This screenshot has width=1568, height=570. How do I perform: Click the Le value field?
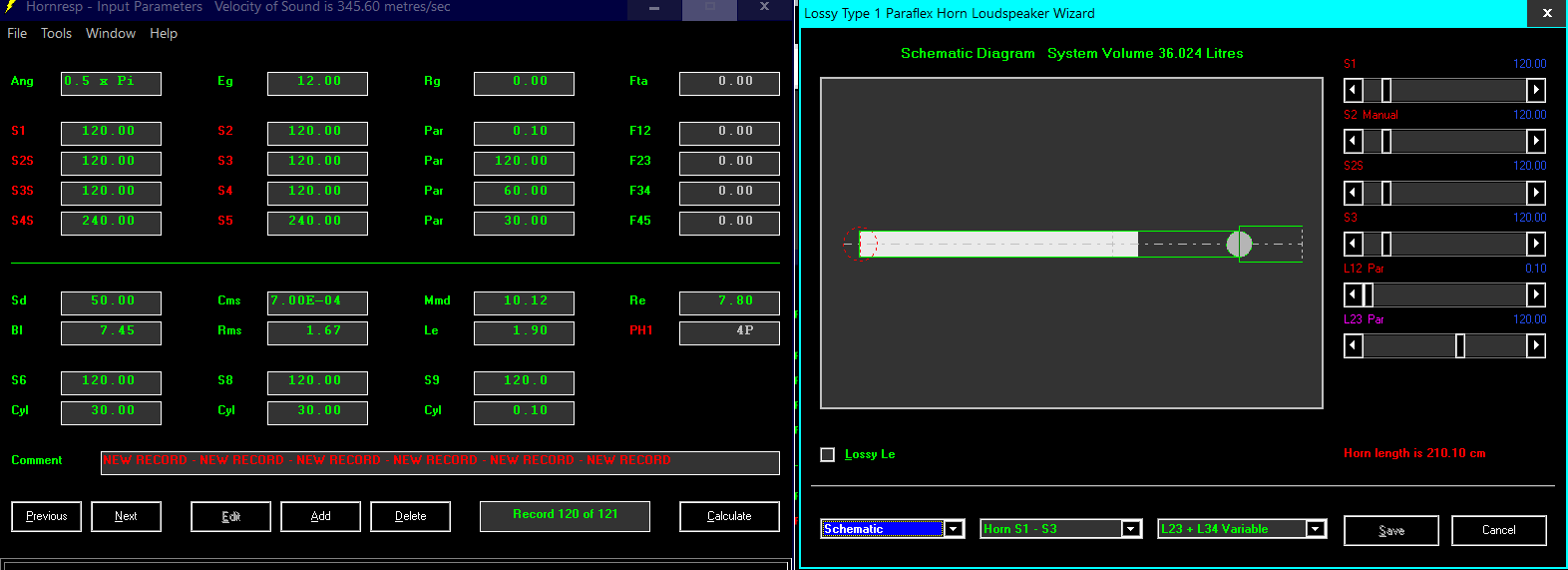click(x=524, y=332)
